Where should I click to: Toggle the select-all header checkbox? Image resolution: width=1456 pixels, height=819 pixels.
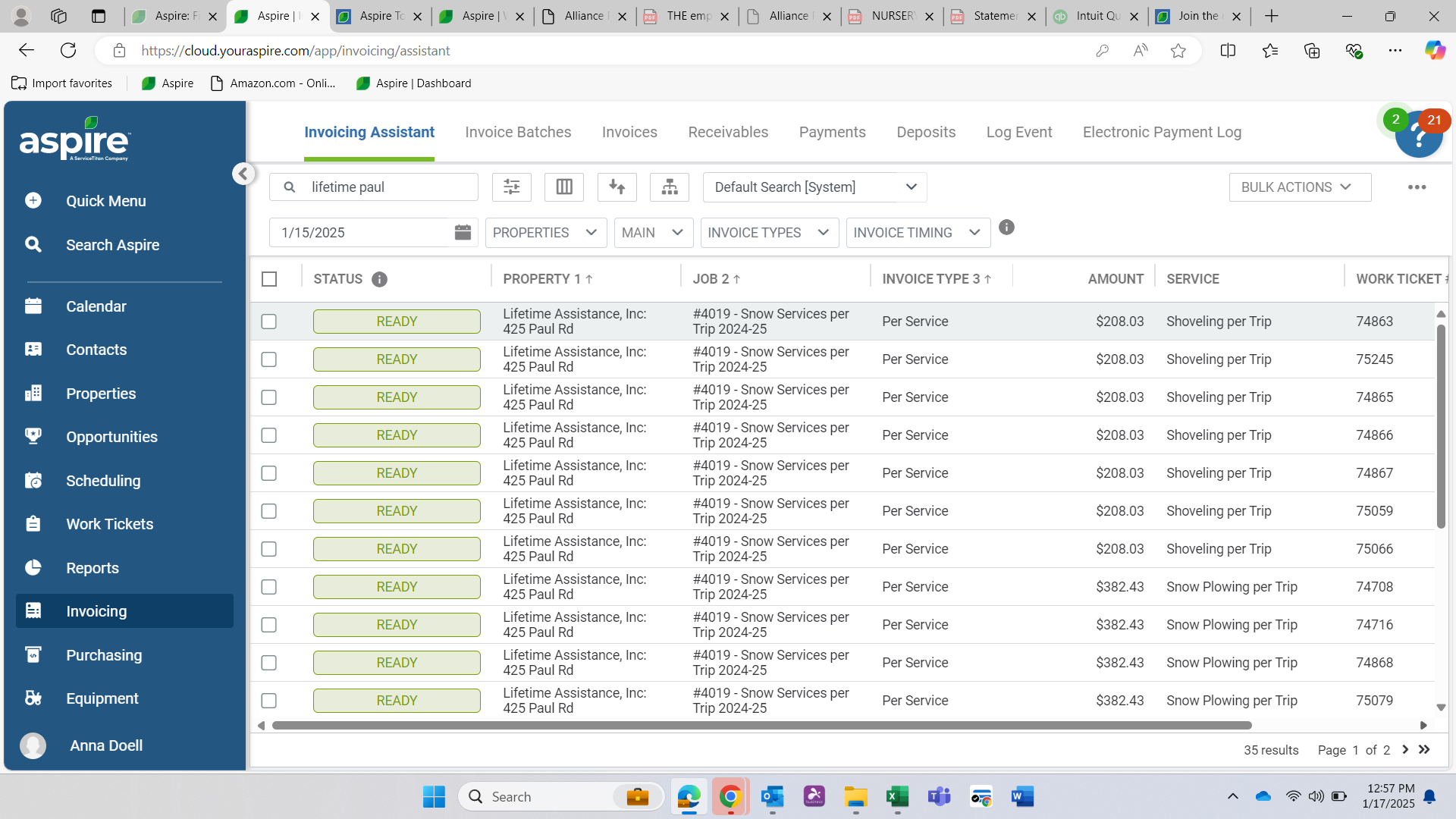coord(269,279)
